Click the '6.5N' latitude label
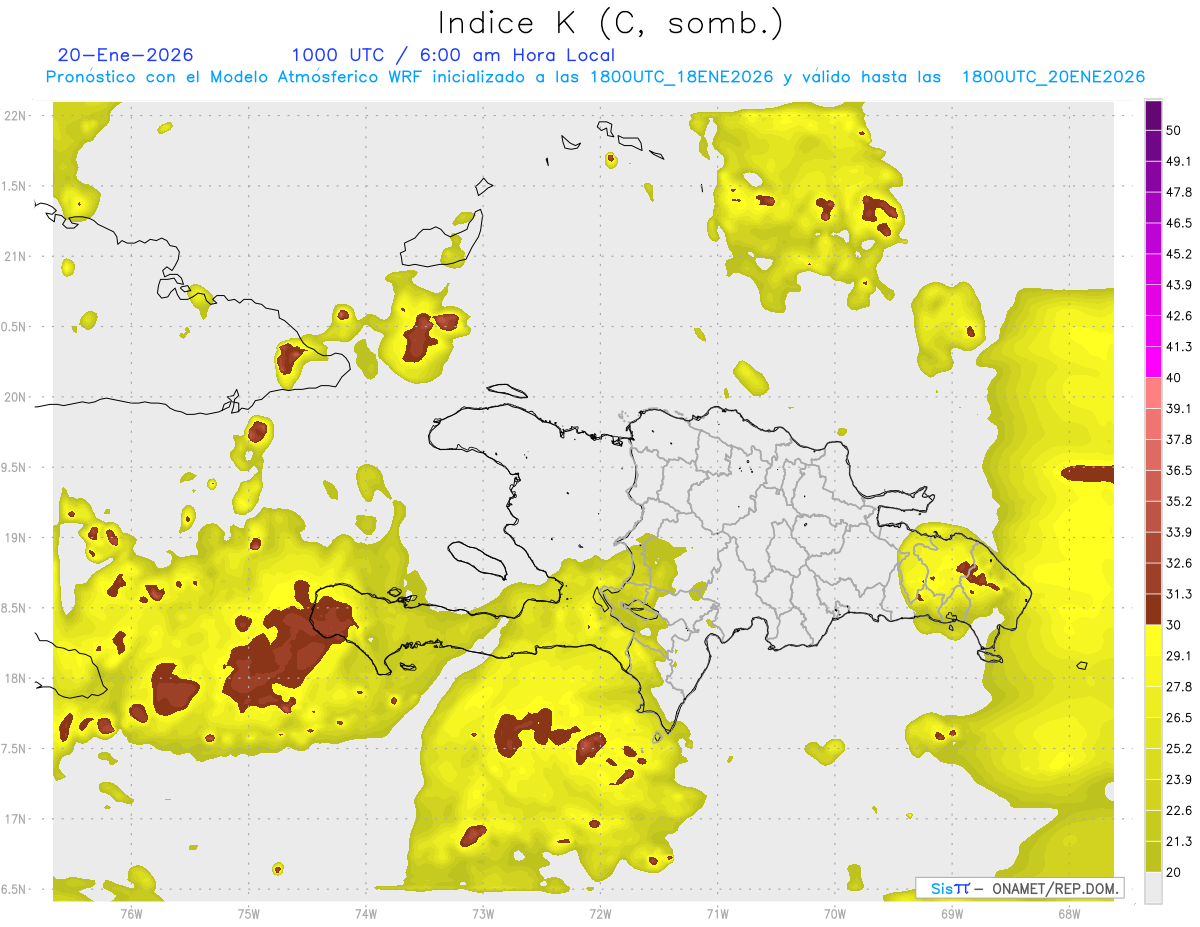 (15, 890)
